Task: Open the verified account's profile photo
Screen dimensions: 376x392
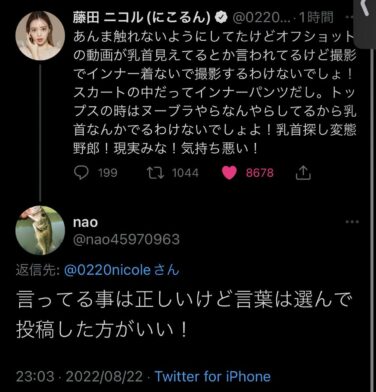Action: [40, 35]
